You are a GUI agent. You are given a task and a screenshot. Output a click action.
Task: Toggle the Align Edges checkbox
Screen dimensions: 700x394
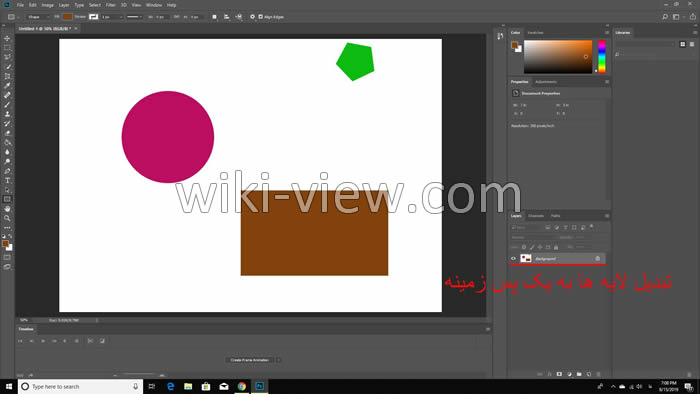tap(261, 17)
